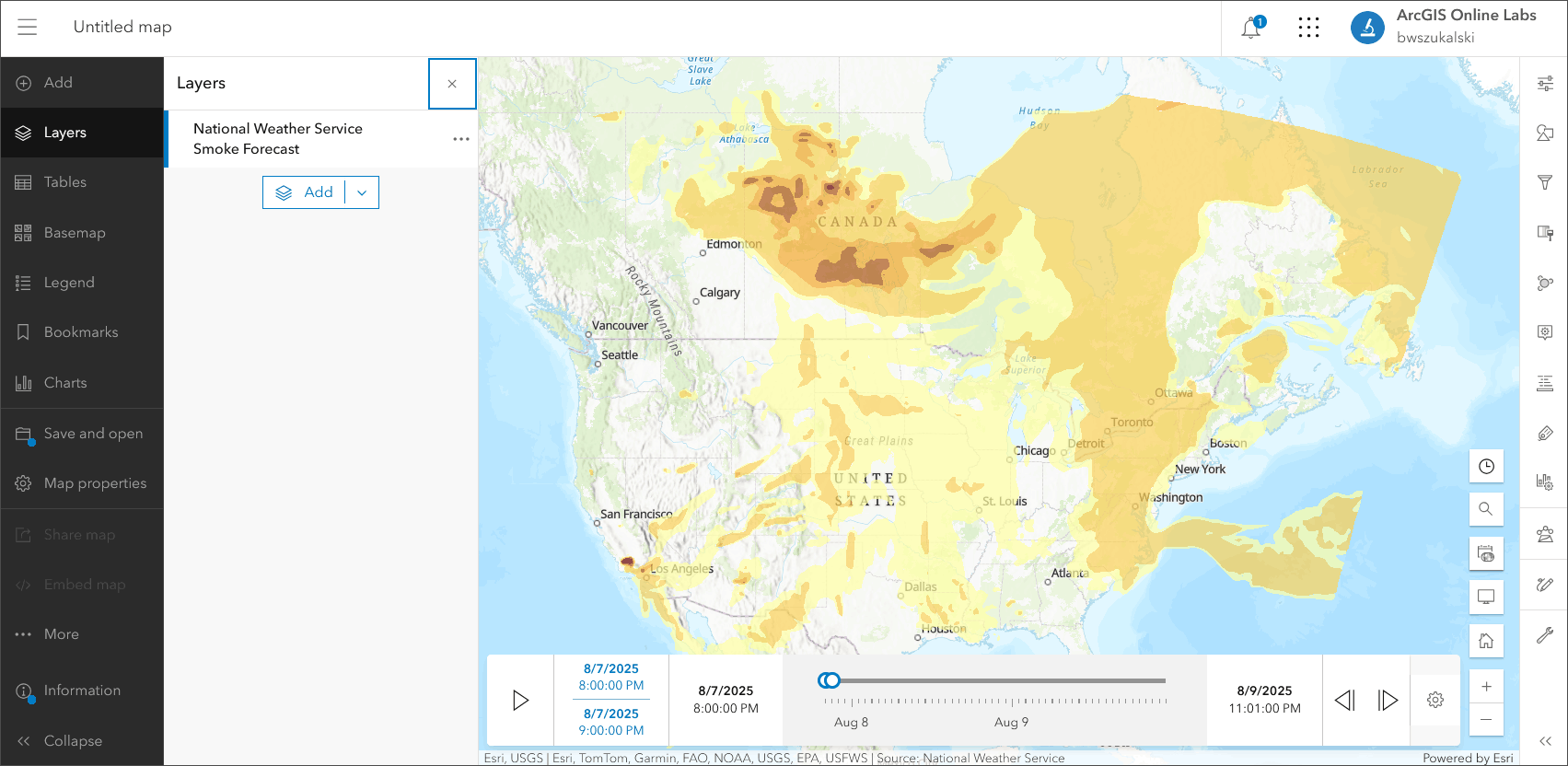Viewport: 1568px width, 766px height.
Task: Click the Aug 8 timeline marker
Action: [851, 723]
